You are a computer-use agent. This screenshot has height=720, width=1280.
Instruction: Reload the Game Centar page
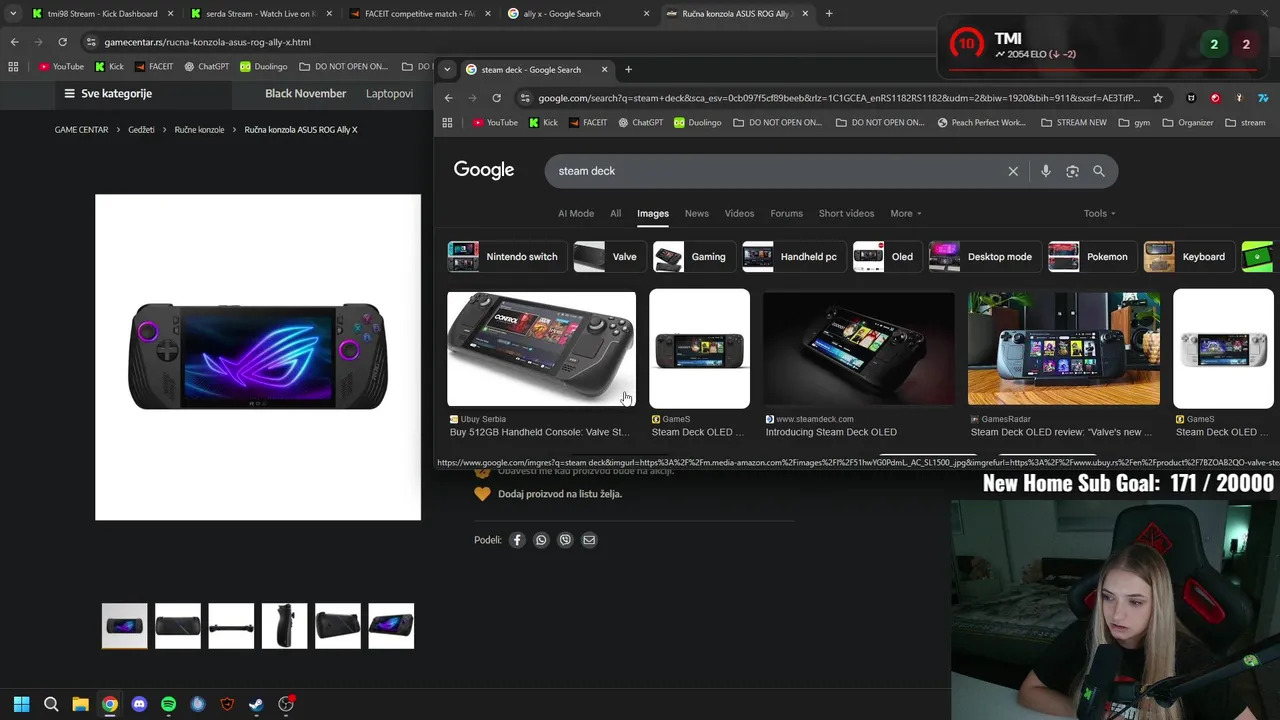click(62, 42)
